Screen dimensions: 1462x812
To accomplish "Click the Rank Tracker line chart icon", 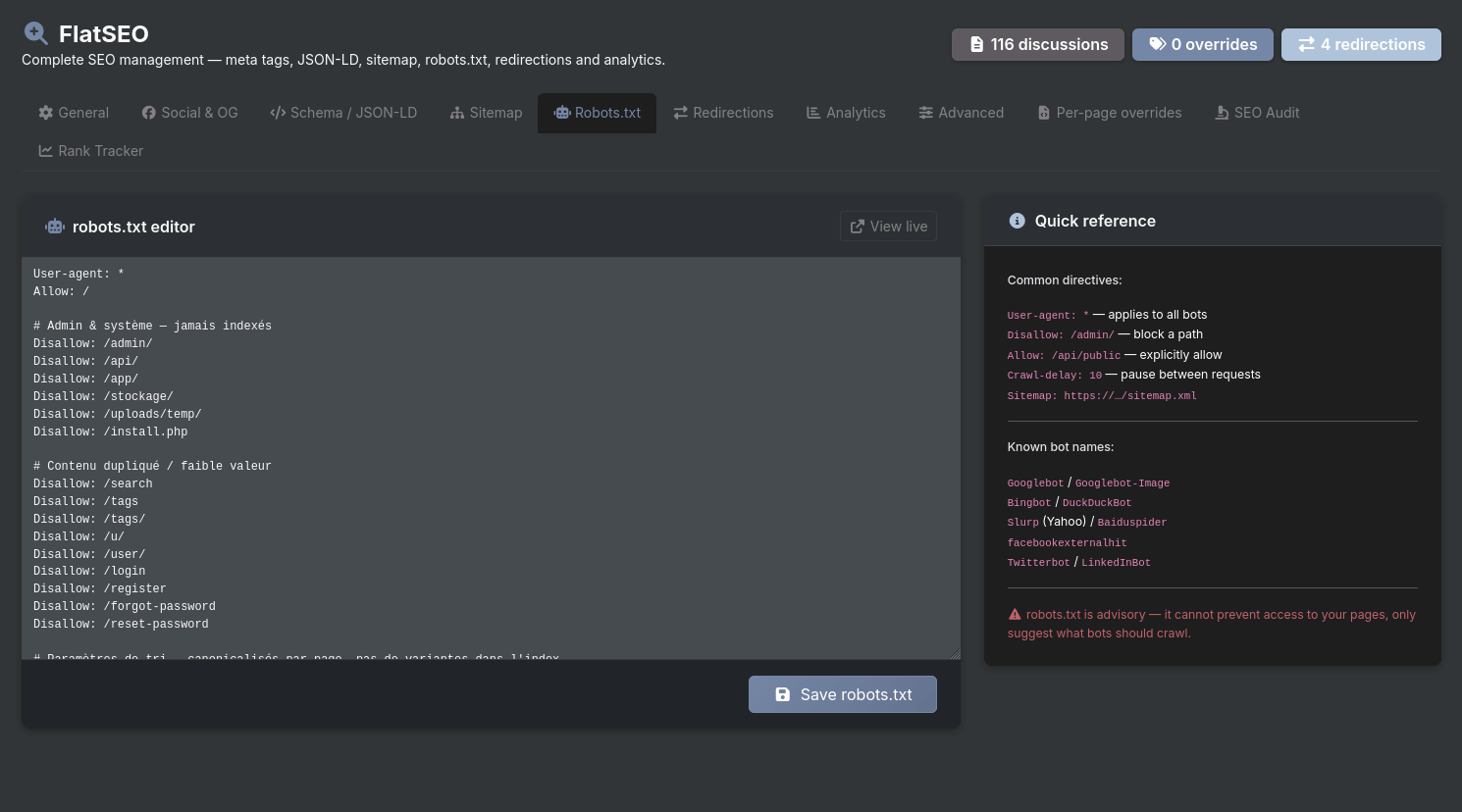I will tap(46, 151).
